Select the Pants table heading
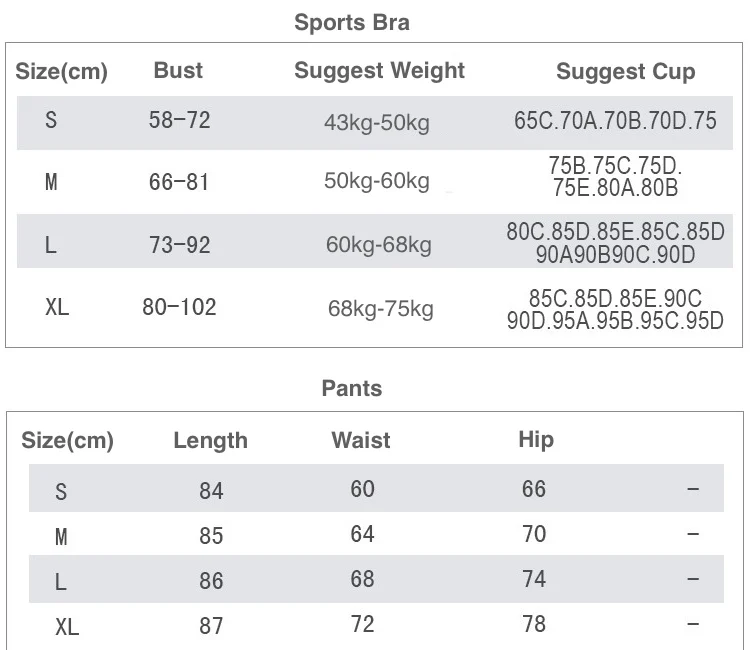The image size is (750, 650). tap(352, 388)
